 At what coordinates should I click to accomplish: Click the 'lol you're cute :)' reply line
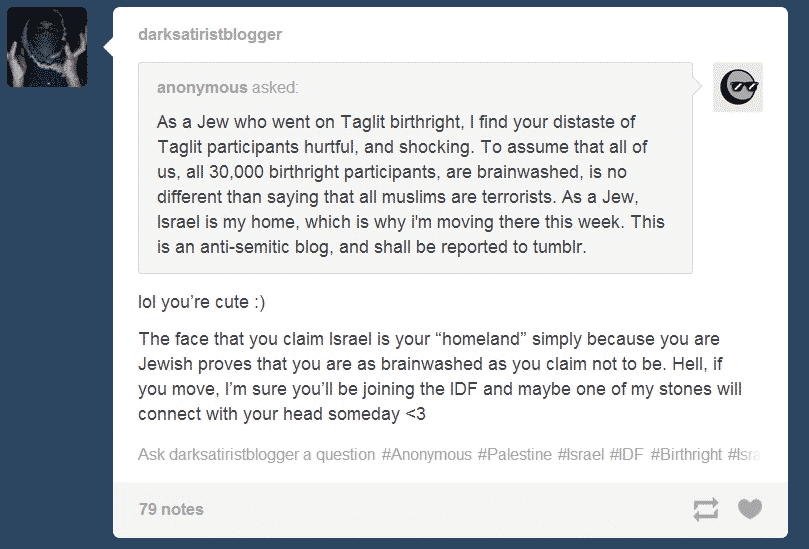pos(201,302)
